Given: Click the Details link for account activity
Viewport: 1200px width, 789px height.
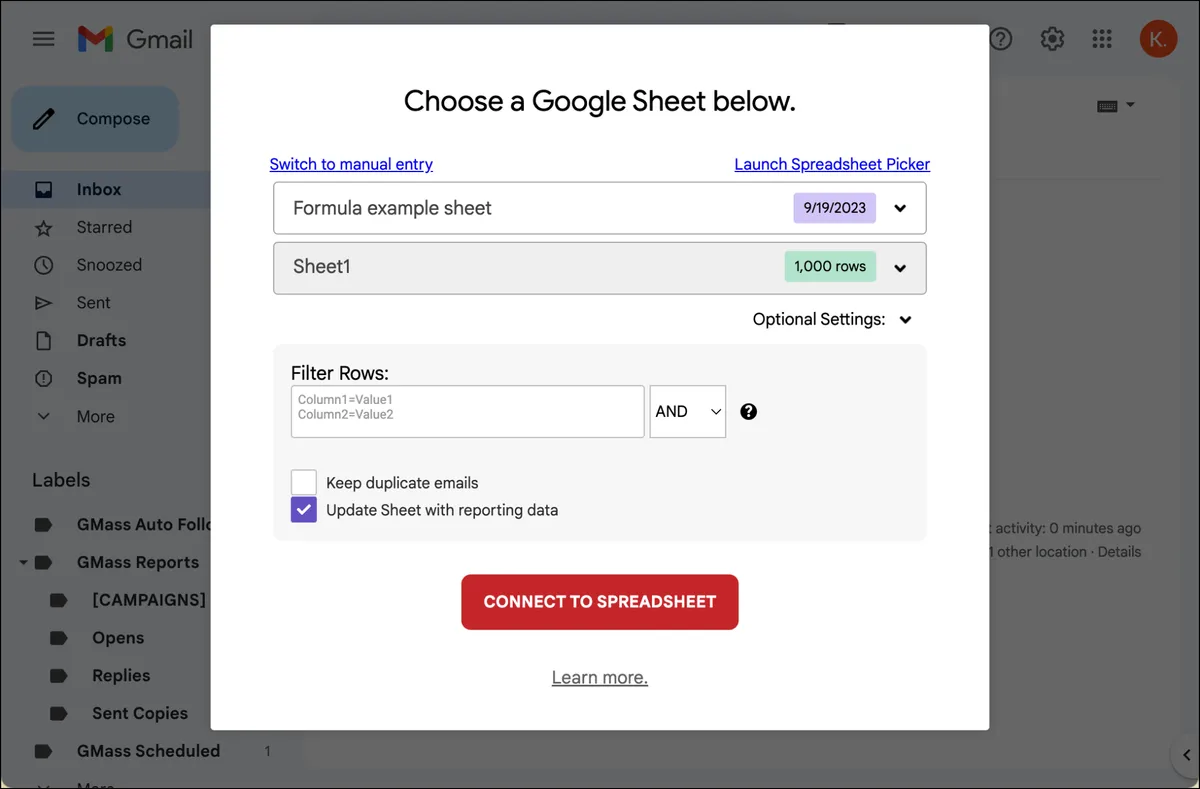Looking at the screenshot, I should tap(1119, 552).
